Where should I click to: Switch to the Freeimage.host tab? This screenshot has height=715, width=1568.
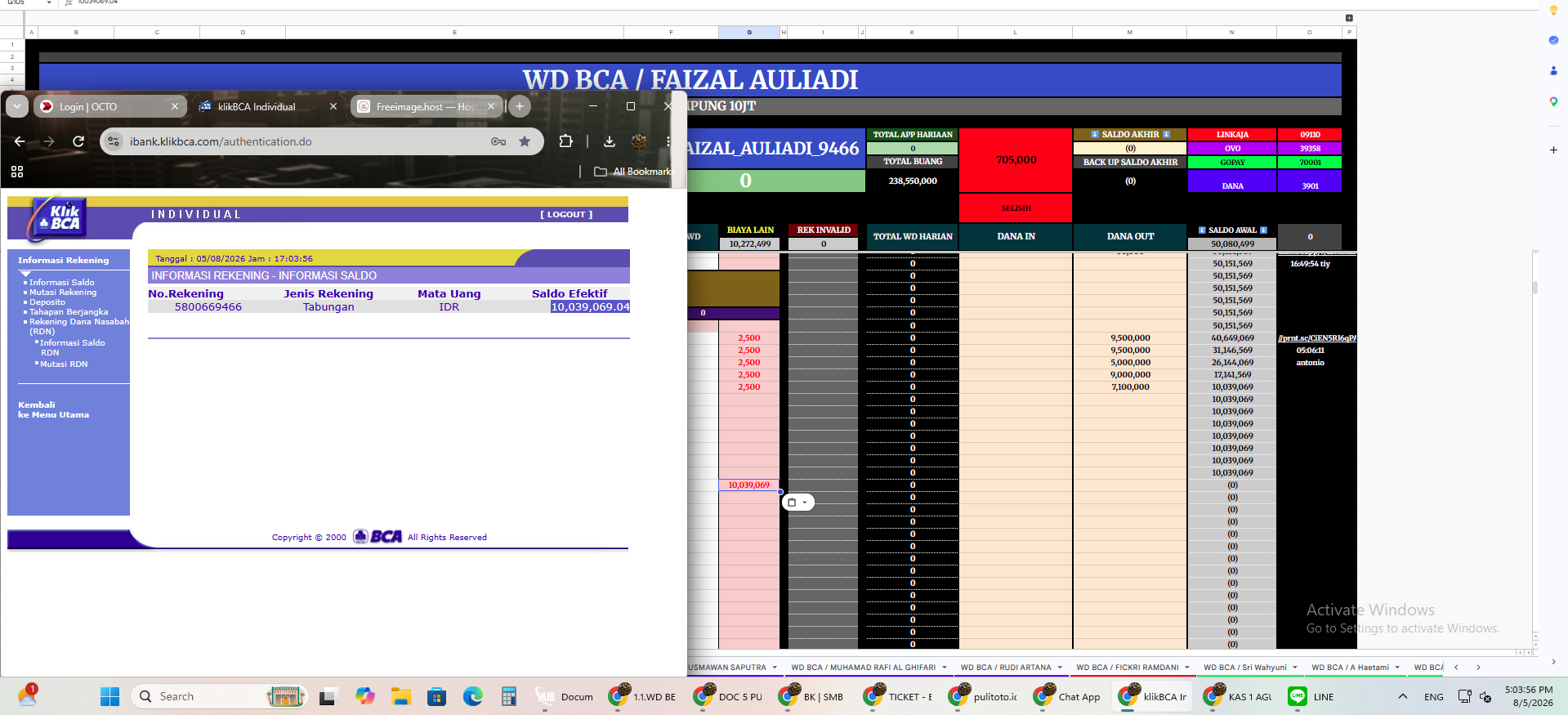click(x=427, y=106)
